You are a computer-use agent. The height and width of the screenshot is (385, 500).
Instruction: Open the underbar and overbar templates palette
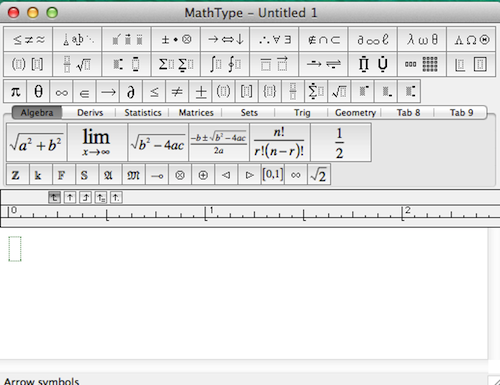click(x=275, y=64)
